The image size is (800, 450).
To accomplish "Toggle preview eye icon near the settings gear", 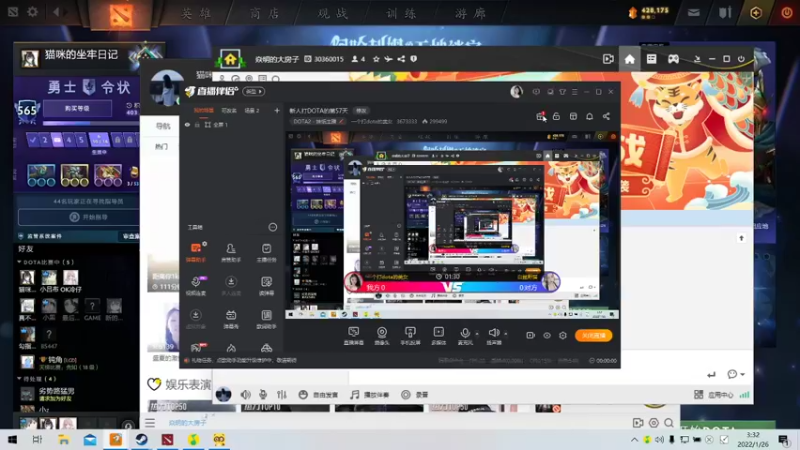I will click(546, 335).
